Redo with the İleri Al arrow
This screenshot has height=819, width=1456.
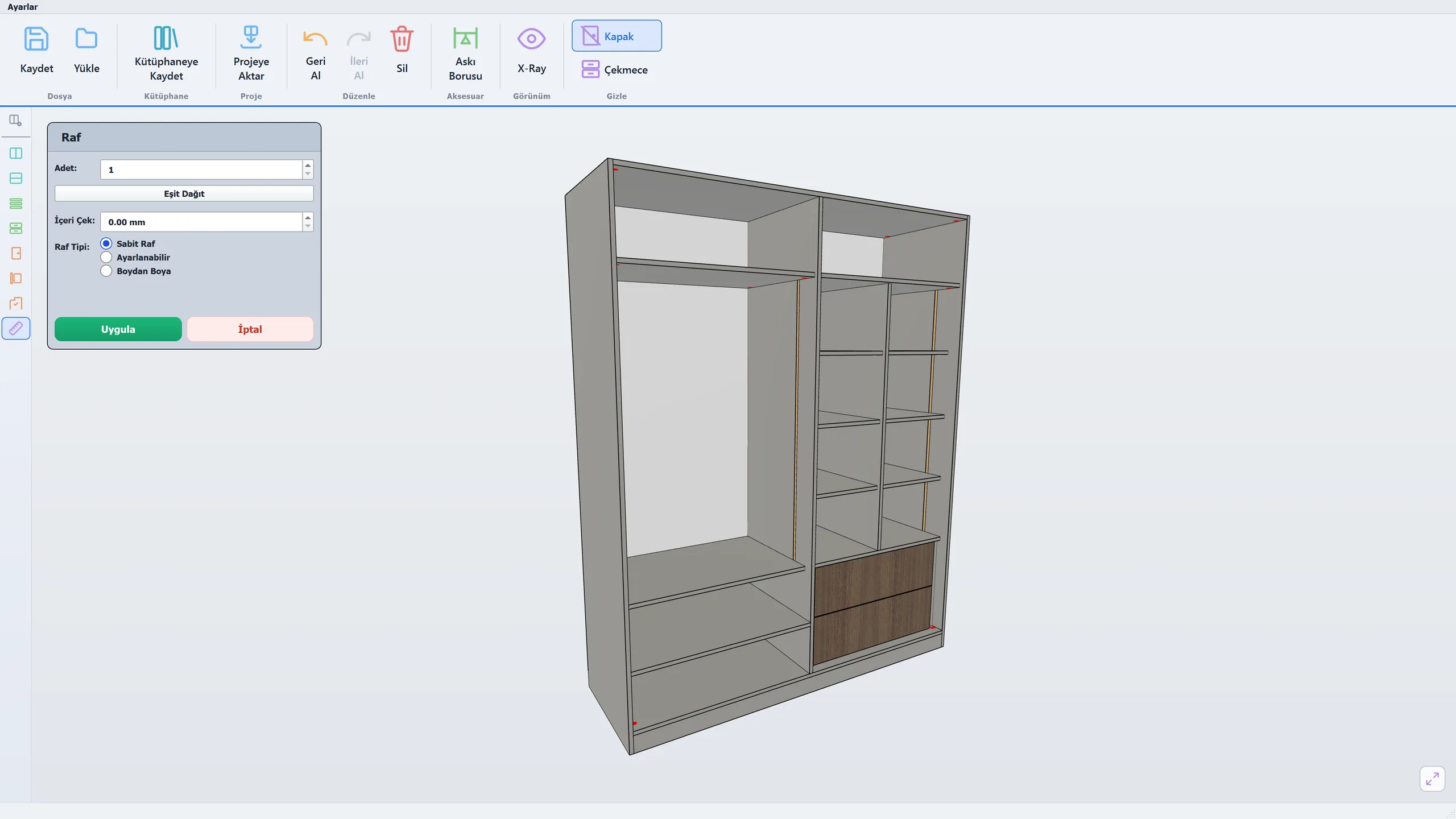358,39
